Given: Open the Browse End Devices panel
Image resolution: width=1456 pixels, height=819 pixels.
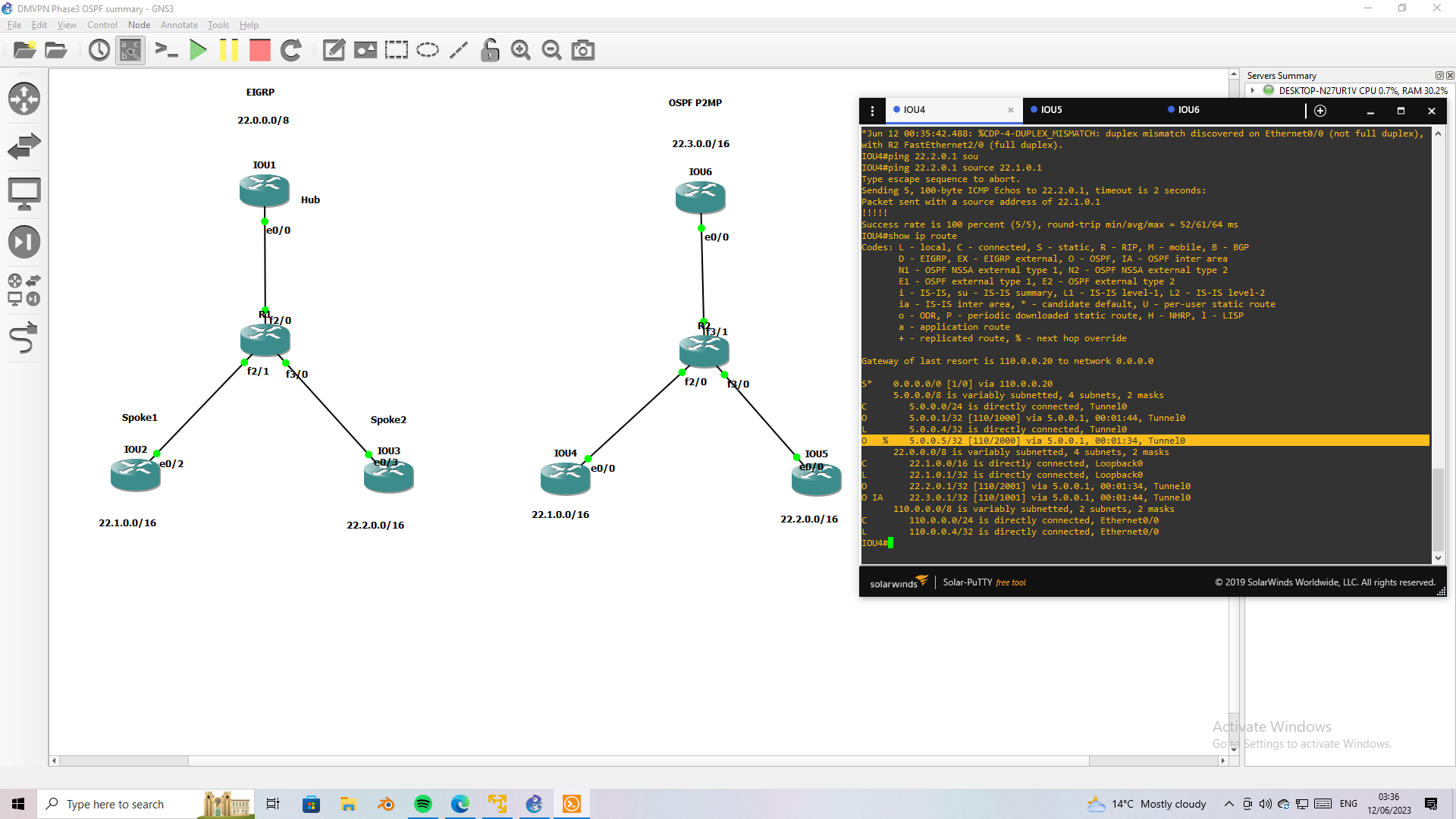Looking at the screenshot, I should point(24,193).
